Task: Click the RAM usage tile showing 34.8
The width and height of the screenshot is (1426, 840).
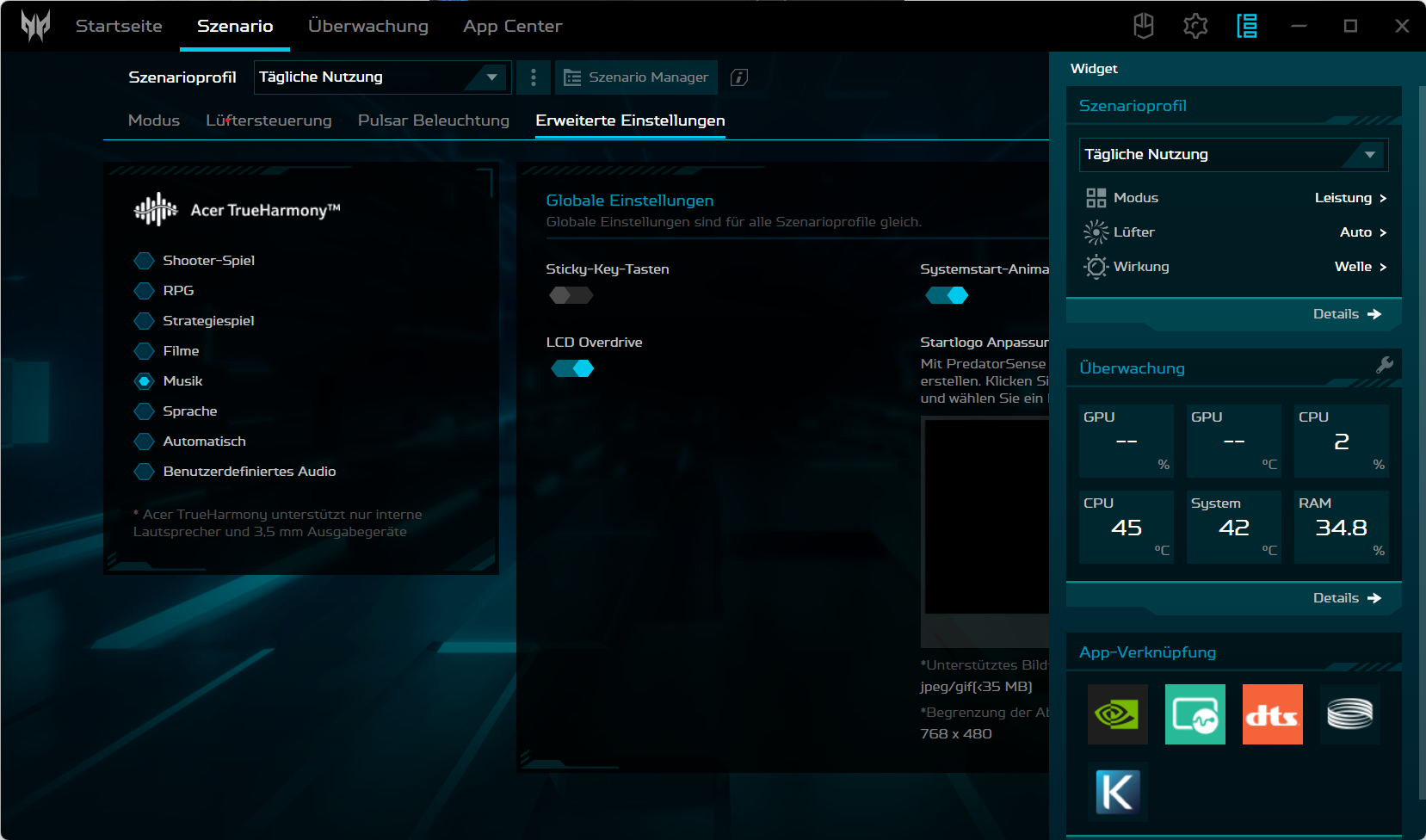Action: (x=1342, y=527)
